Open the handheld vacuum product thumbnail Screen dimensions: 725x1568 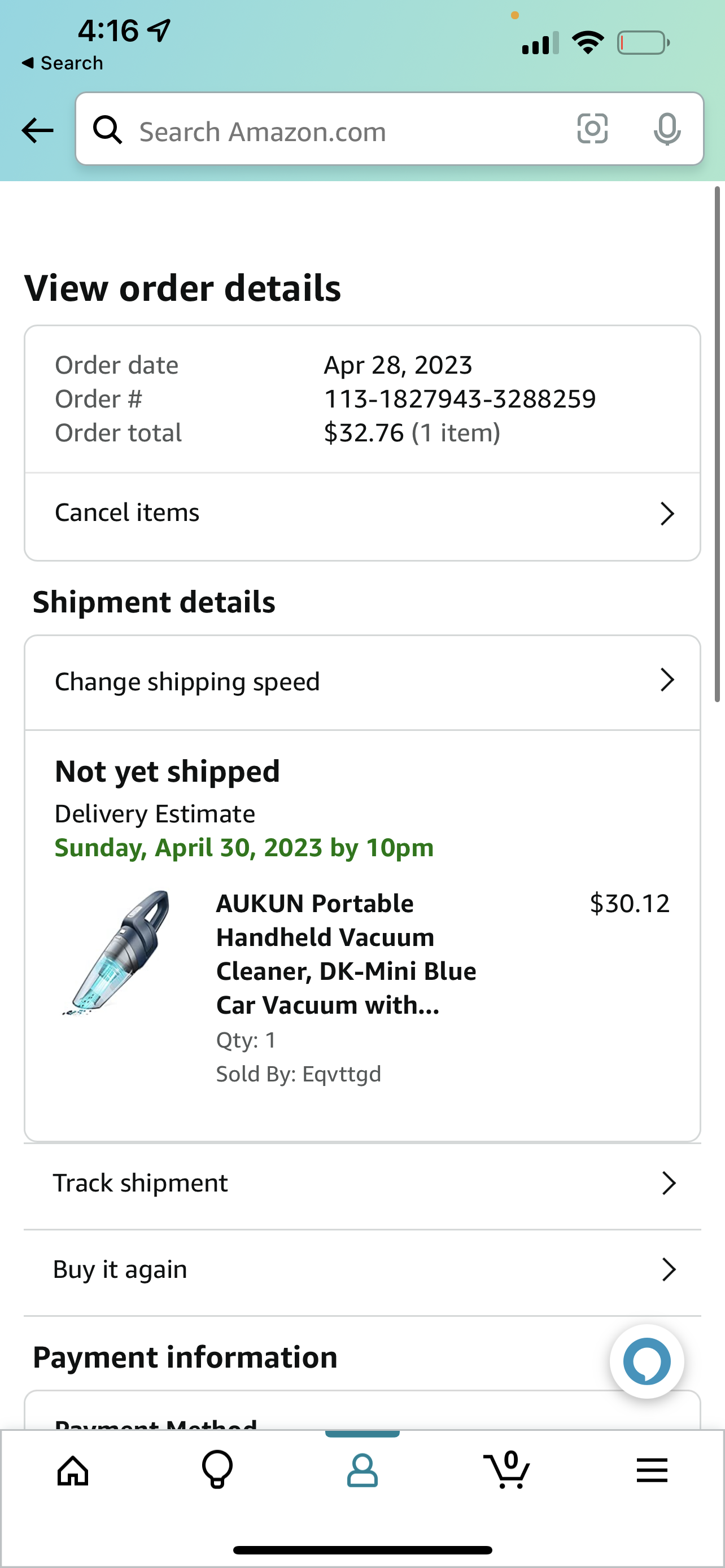[117, 952]
